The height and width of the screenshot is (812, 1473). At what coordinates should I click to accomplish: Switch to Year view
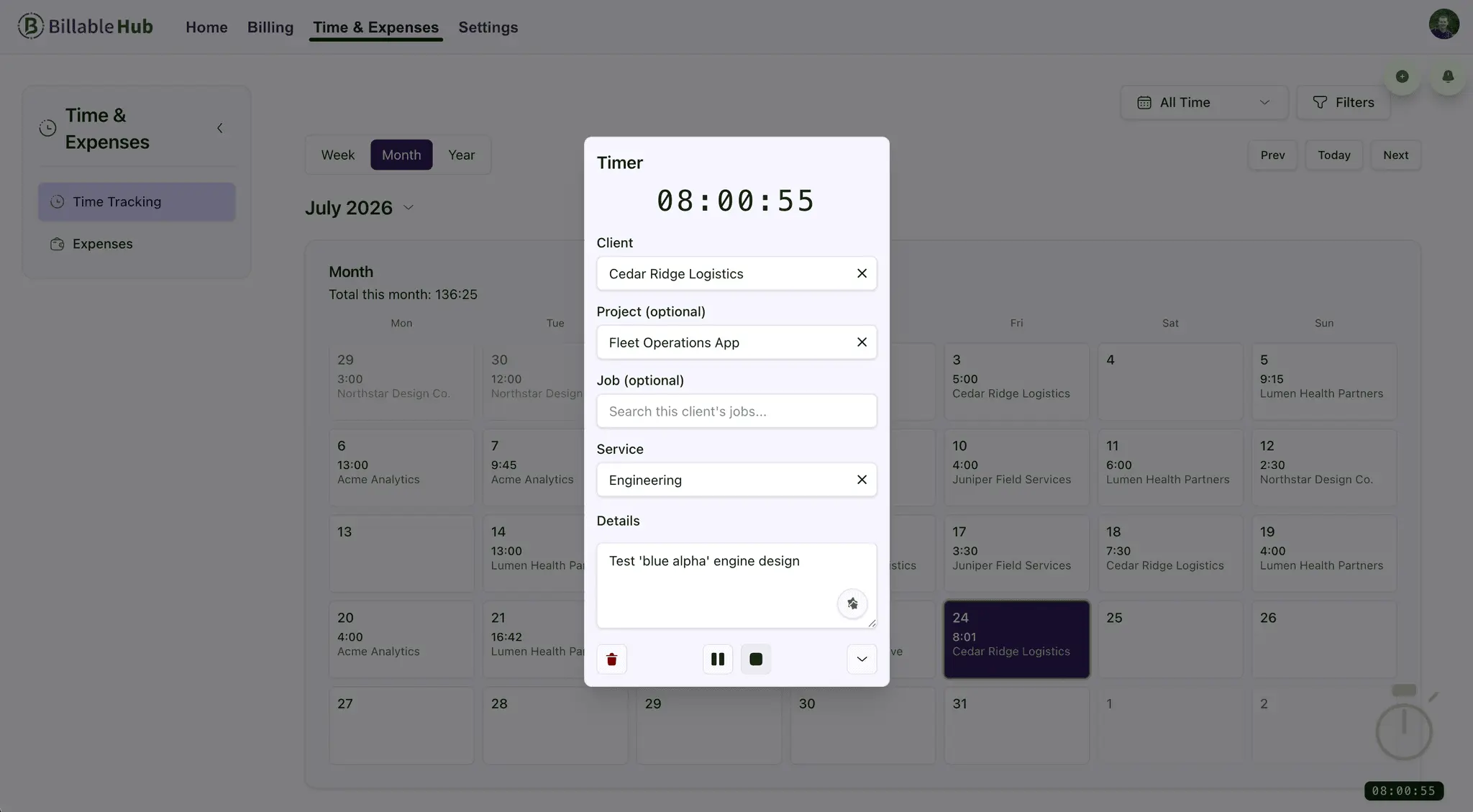tap(461, 155)
